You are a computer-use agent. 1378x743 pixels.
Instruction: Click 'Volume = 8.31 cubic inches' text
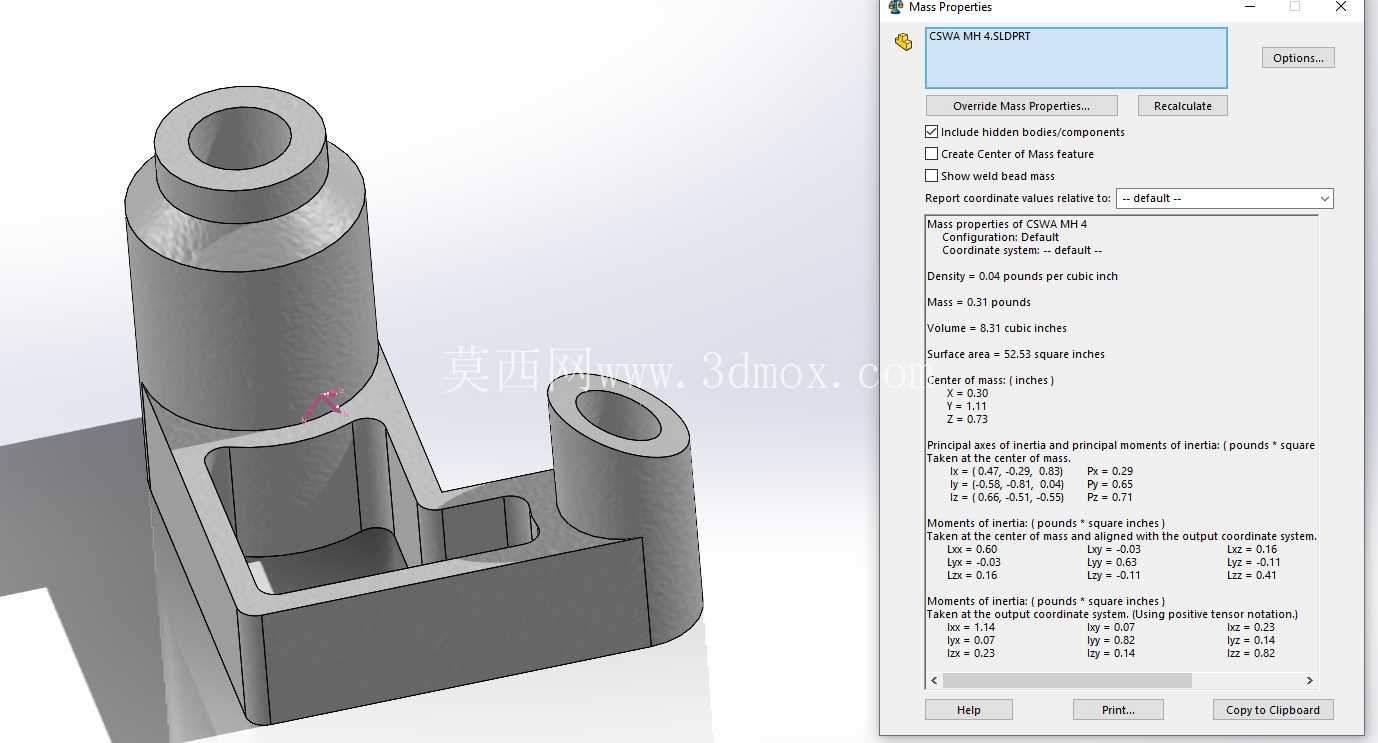(997, 328)
